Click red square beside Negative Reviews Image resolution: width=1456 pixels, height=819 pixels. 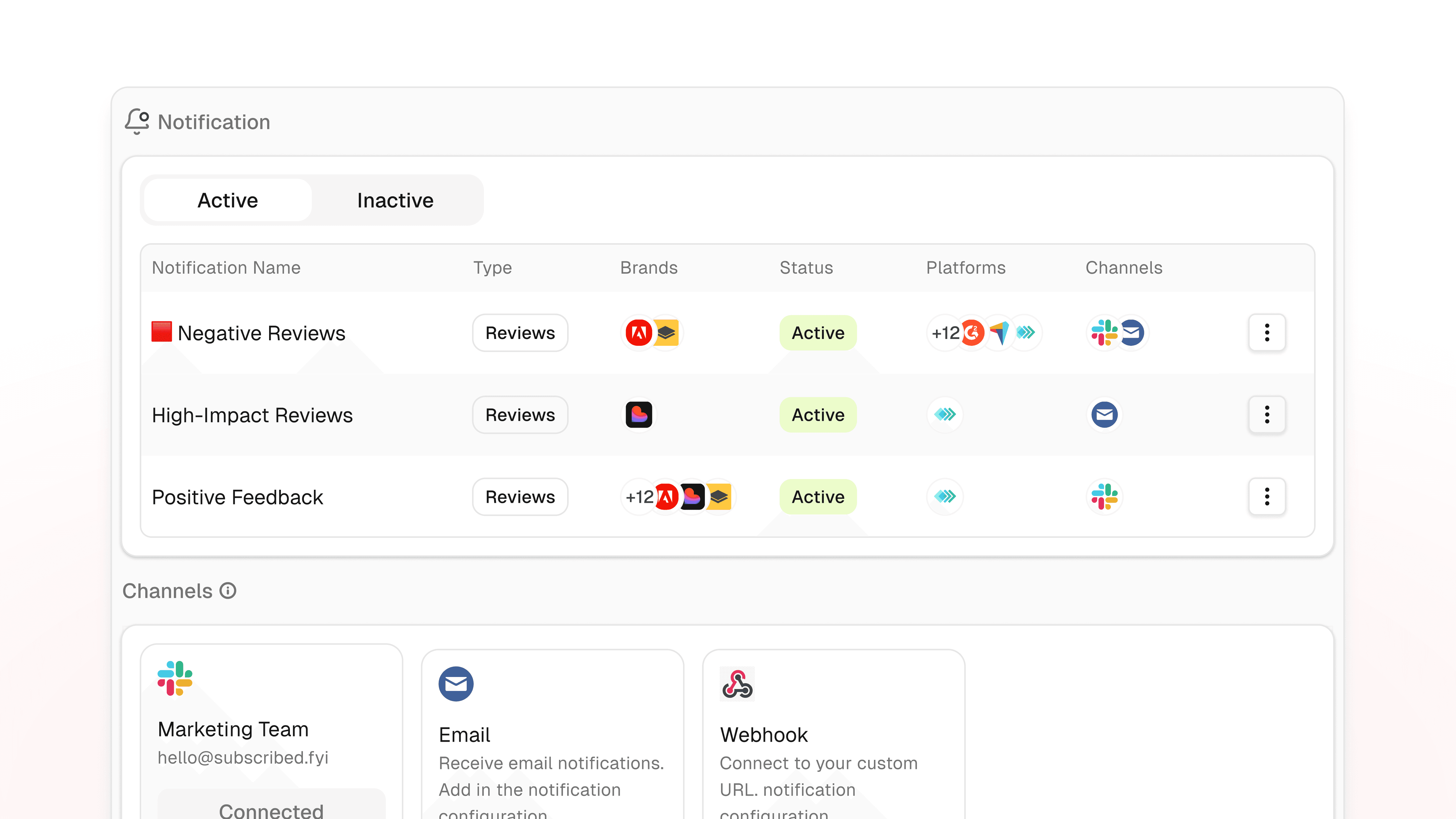162,332
